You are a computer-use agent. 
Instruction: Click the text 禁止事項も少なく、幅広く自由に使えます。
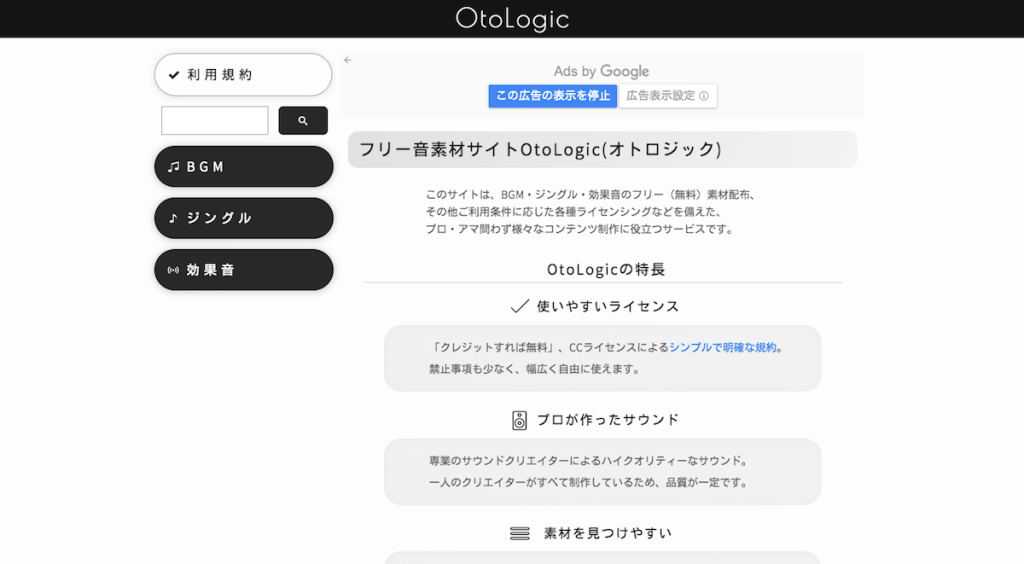[x=536, y=369]
